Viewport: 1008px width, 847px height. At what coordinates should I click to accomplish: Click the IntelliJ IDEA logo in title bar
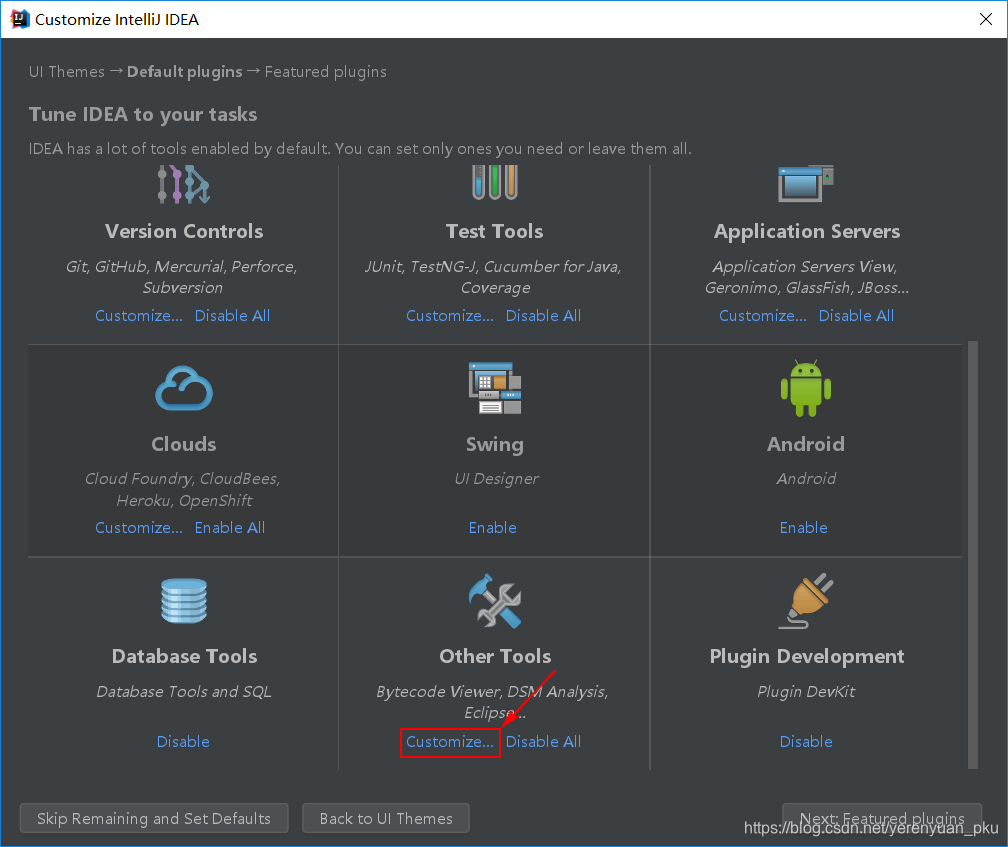(x=20, y=19)
